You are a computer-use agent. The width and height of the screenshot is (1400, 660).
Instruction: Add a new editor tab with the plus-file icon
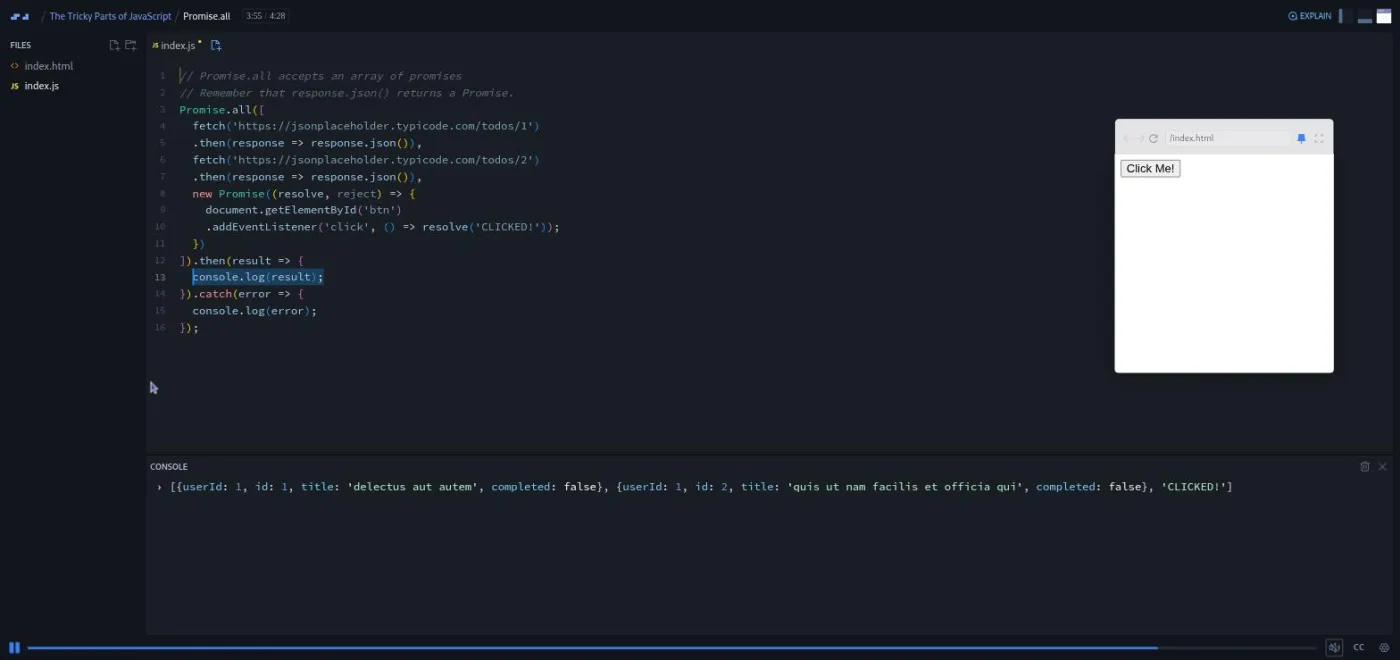point(215,45)
